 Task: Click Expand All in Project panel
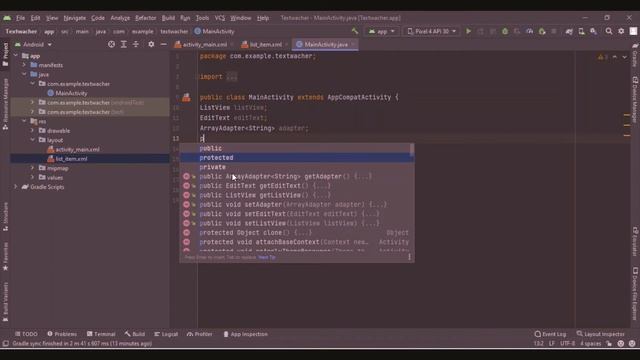coord(124,44)
